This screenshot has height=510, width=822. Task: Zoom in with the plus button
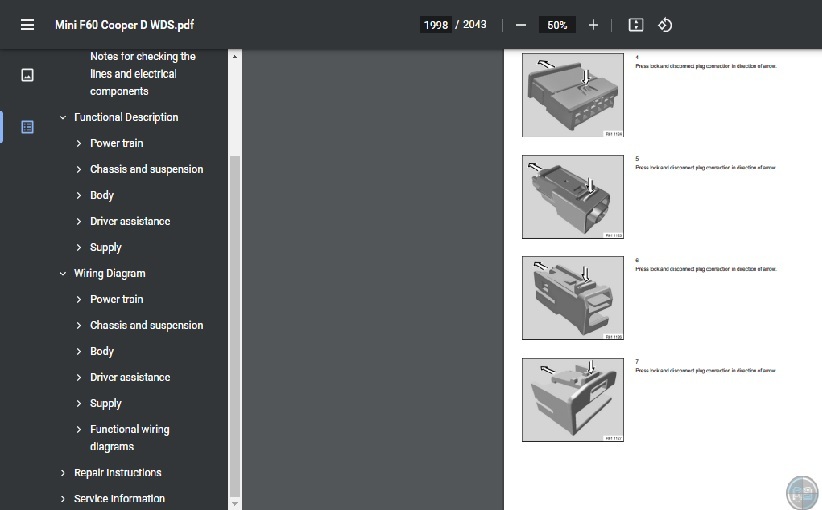[593, 25]
